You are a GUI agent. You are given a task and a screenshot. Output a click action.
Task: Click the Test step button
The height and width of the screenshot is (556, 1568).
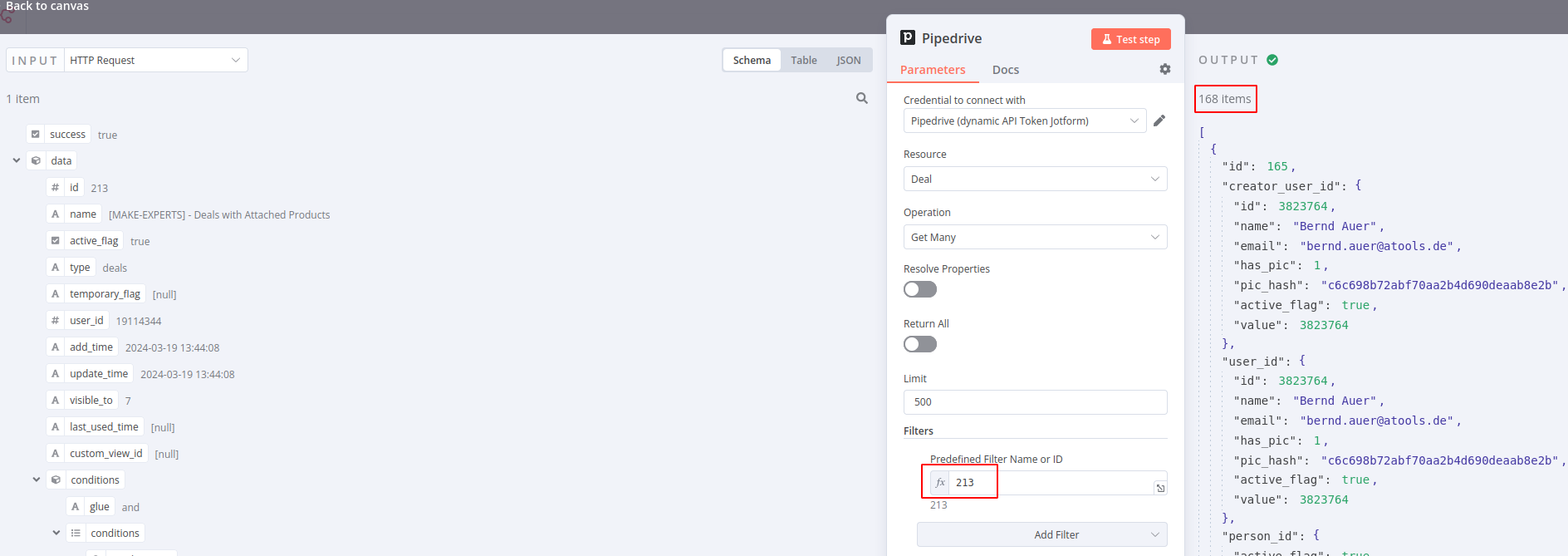1130,39
